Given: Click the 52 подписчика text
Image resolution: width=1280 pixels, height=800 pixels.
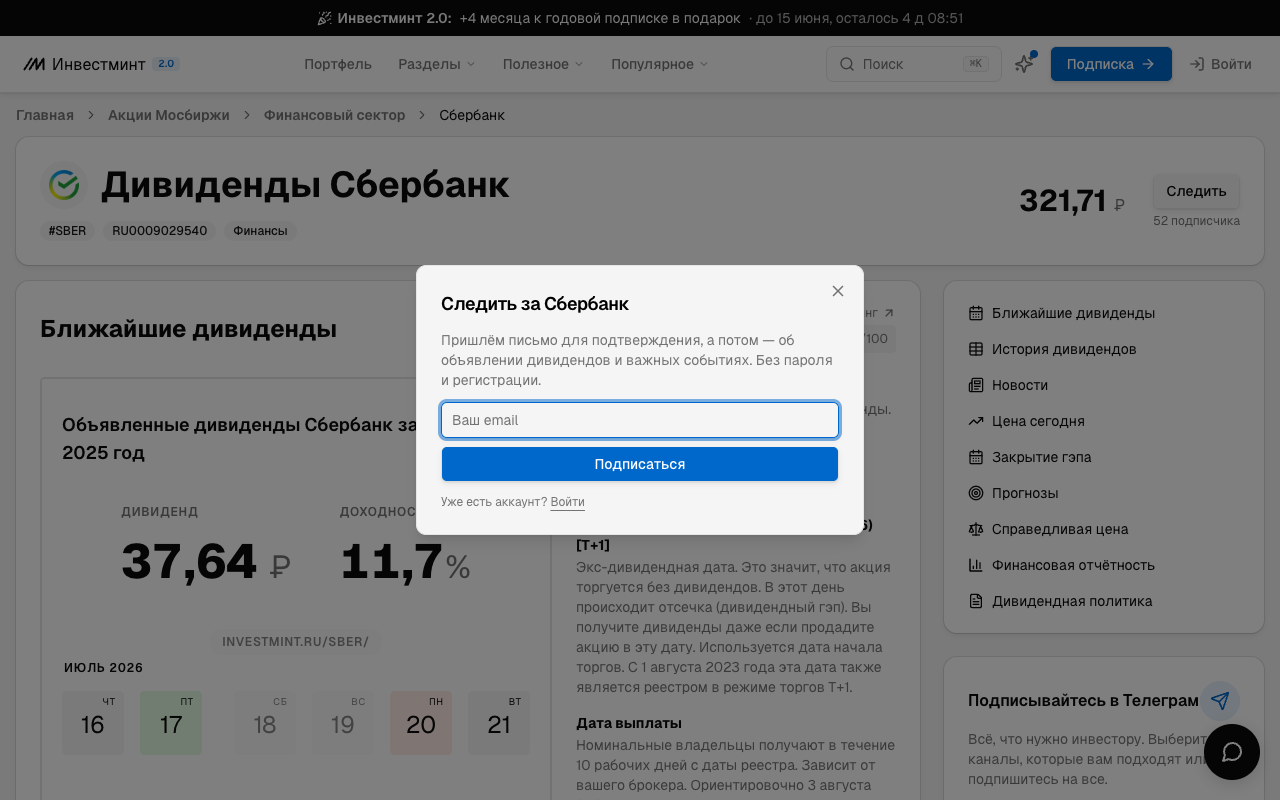Looking at the screenshot, I should pyautogui.click(x=1196, y=221).
